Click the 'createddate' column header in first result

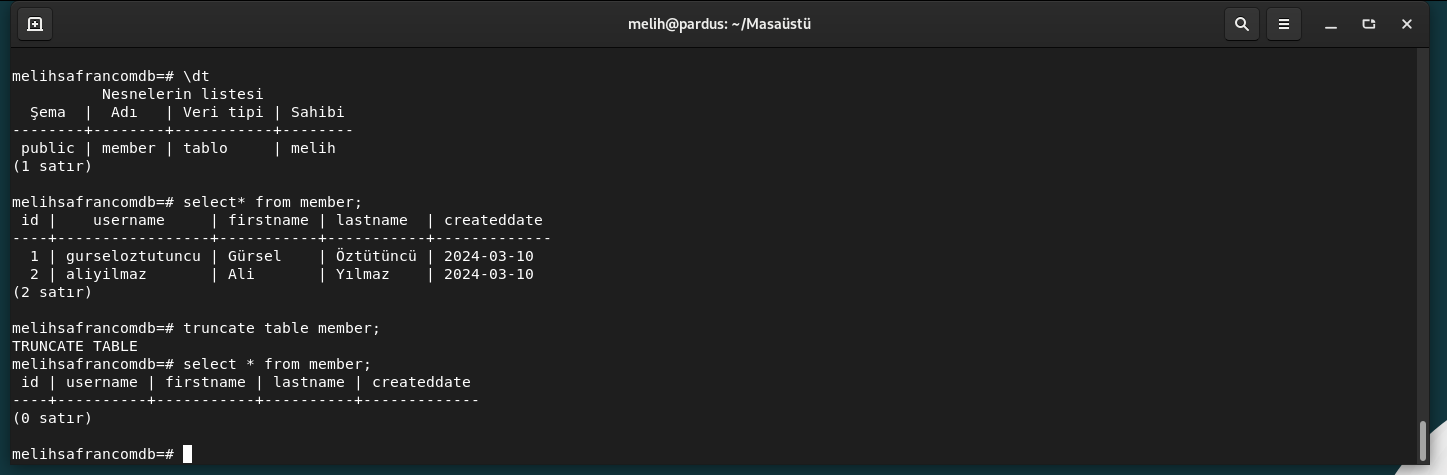pos(493,220)
